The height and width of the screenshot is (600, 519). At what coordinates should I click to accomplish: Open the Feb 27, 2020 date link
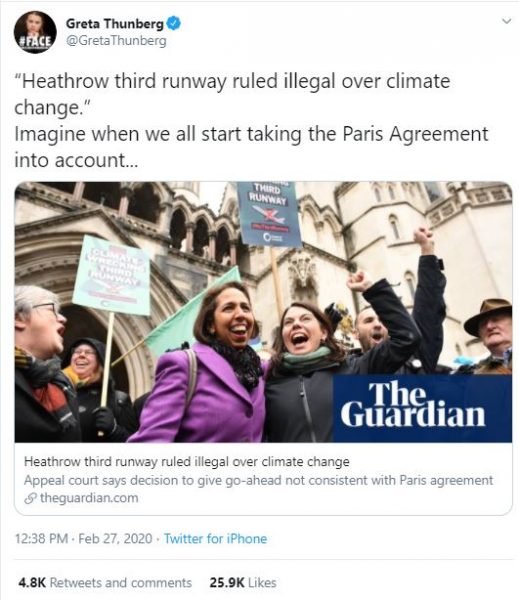pos(115,539)
